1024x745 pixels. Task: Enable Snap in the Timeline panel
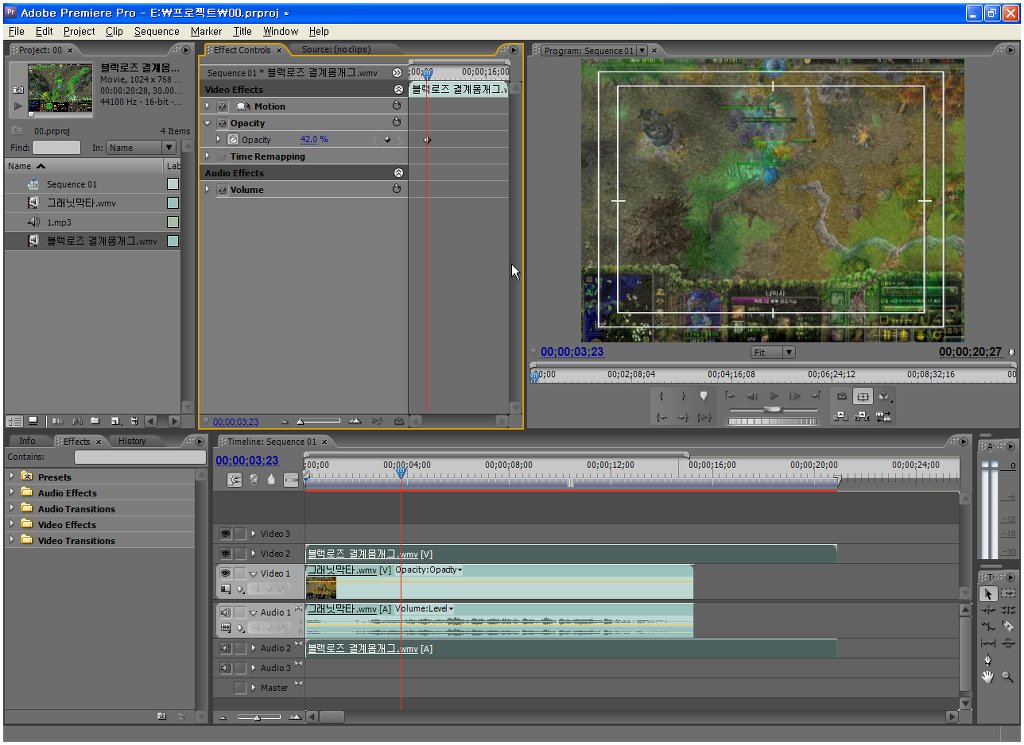tap(234, 480)
